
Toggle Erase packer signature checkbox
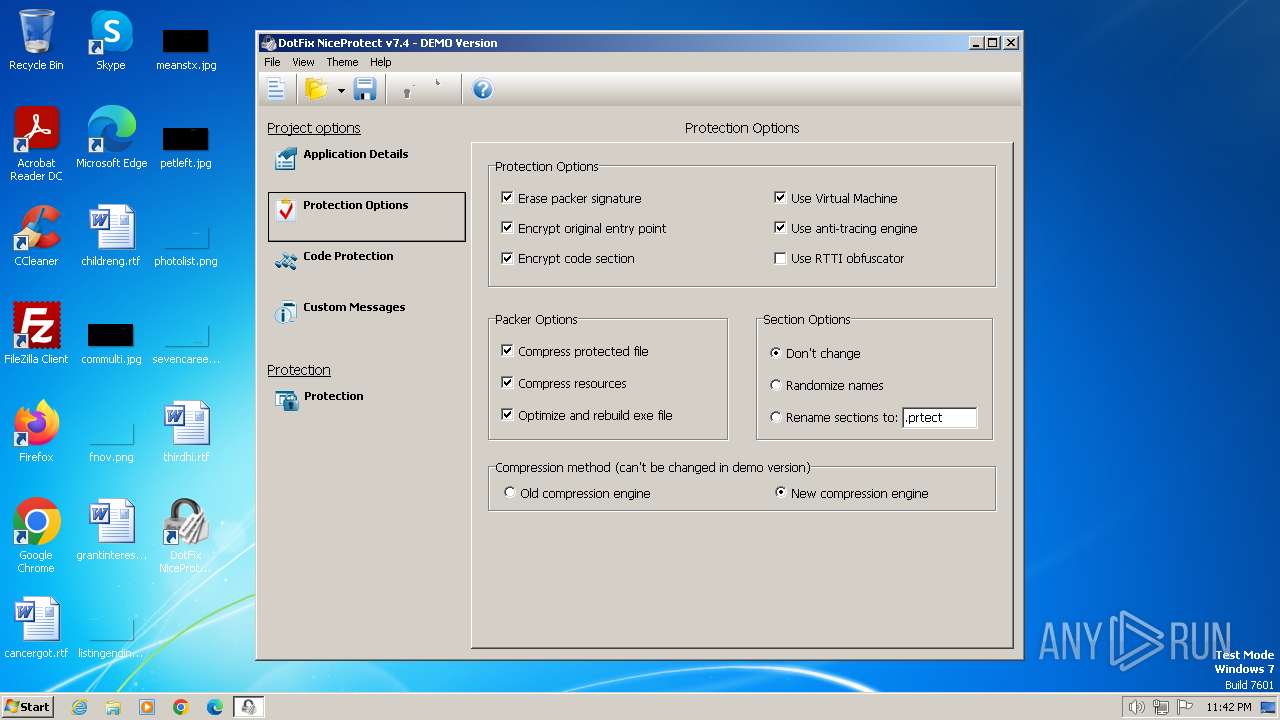coord(507,198)
